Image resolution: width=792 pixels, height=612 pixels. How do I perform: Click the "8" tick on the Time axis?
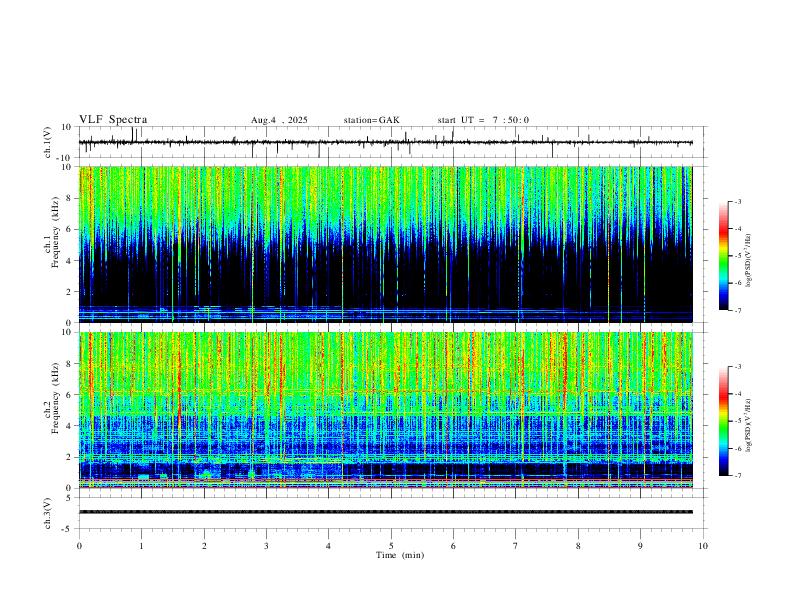[578, 546]
